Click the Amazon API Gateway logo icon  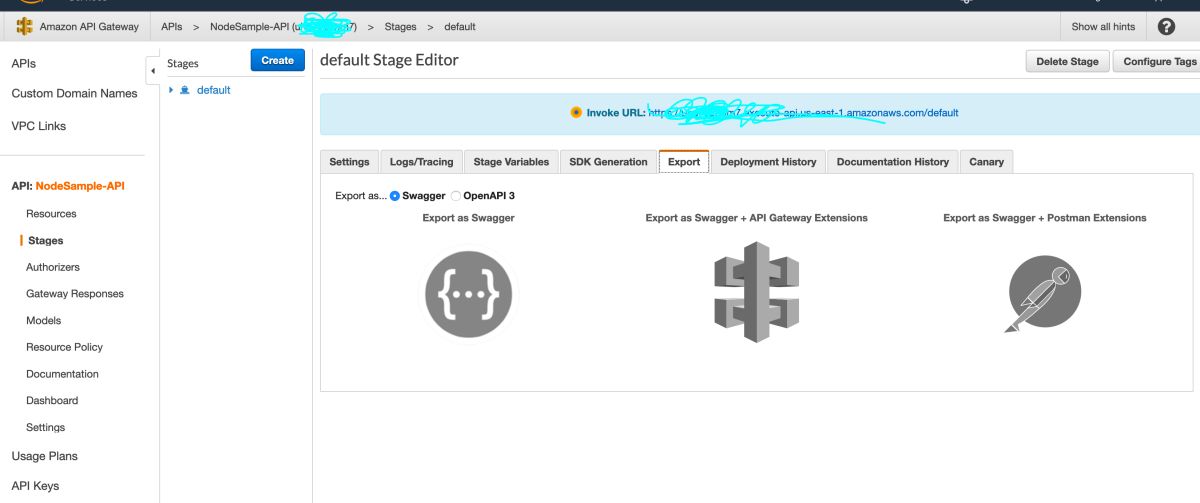25,26
